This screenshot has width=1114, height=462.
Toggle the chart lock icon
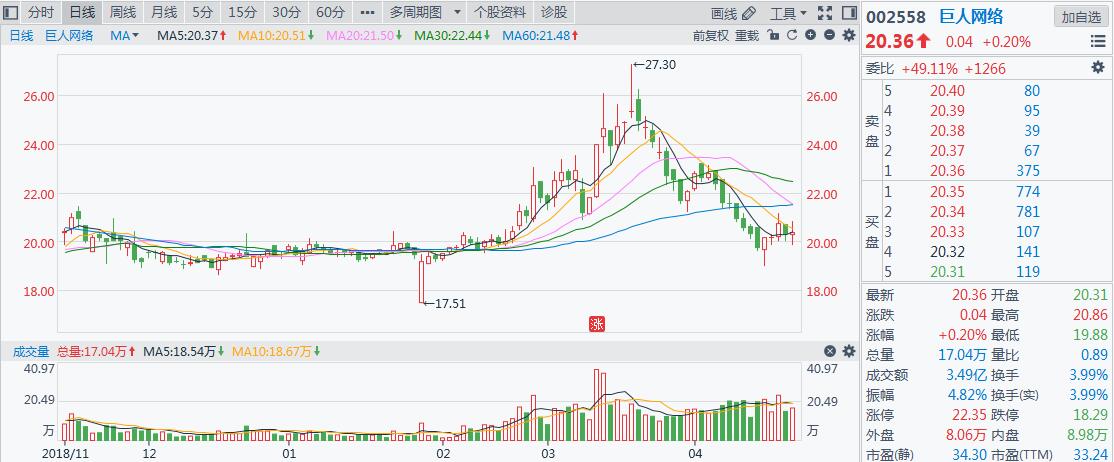click(775, 35)
